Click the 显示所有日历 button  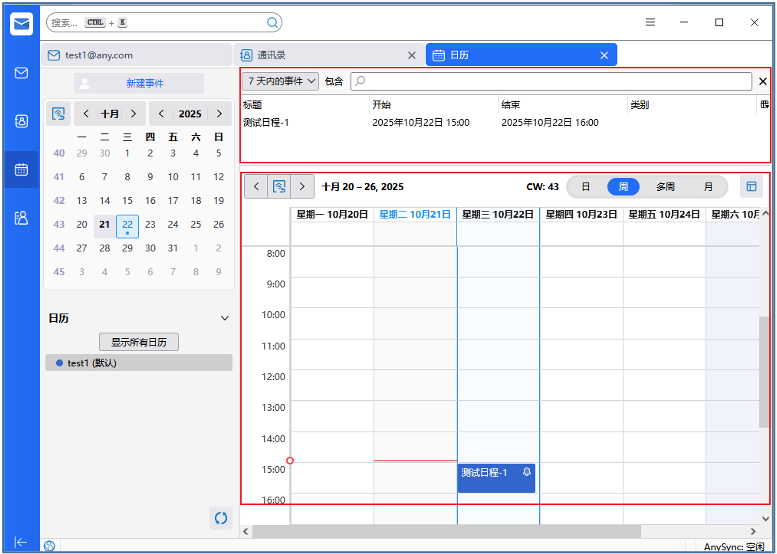pyautogui.click(x=139, y=342)
